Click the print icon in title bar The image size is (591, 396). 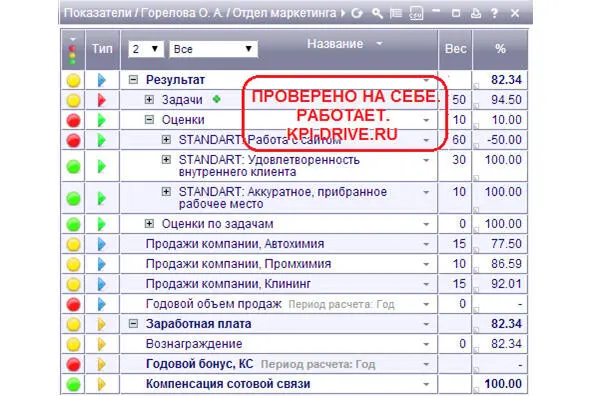pyautogui.click(x=476, y=13)
